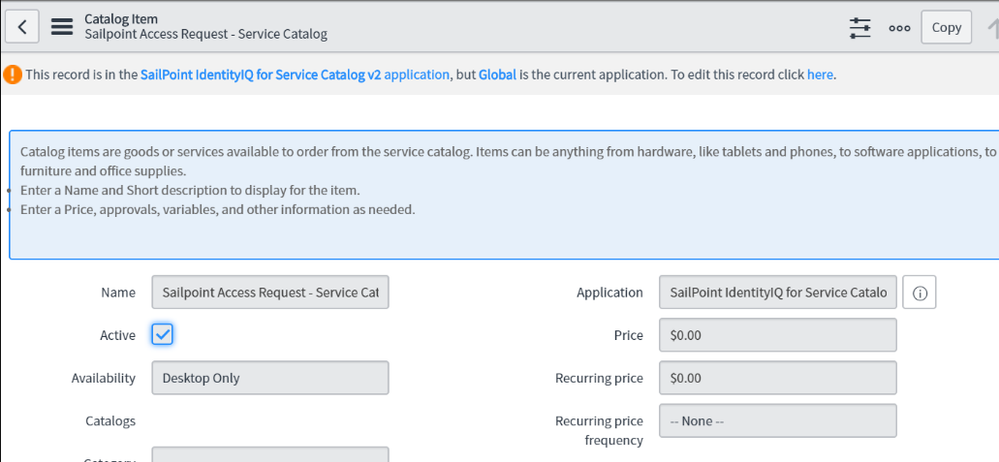The image size is (999, 462).
Task: Select the Application field
Action: (x=777, y=293)
